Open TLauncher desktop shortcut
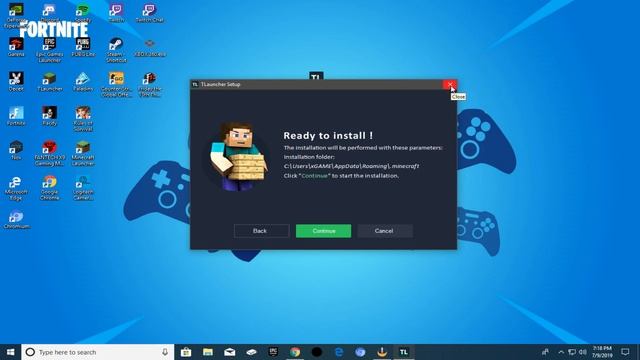640x360 pixels. (49, 82)
